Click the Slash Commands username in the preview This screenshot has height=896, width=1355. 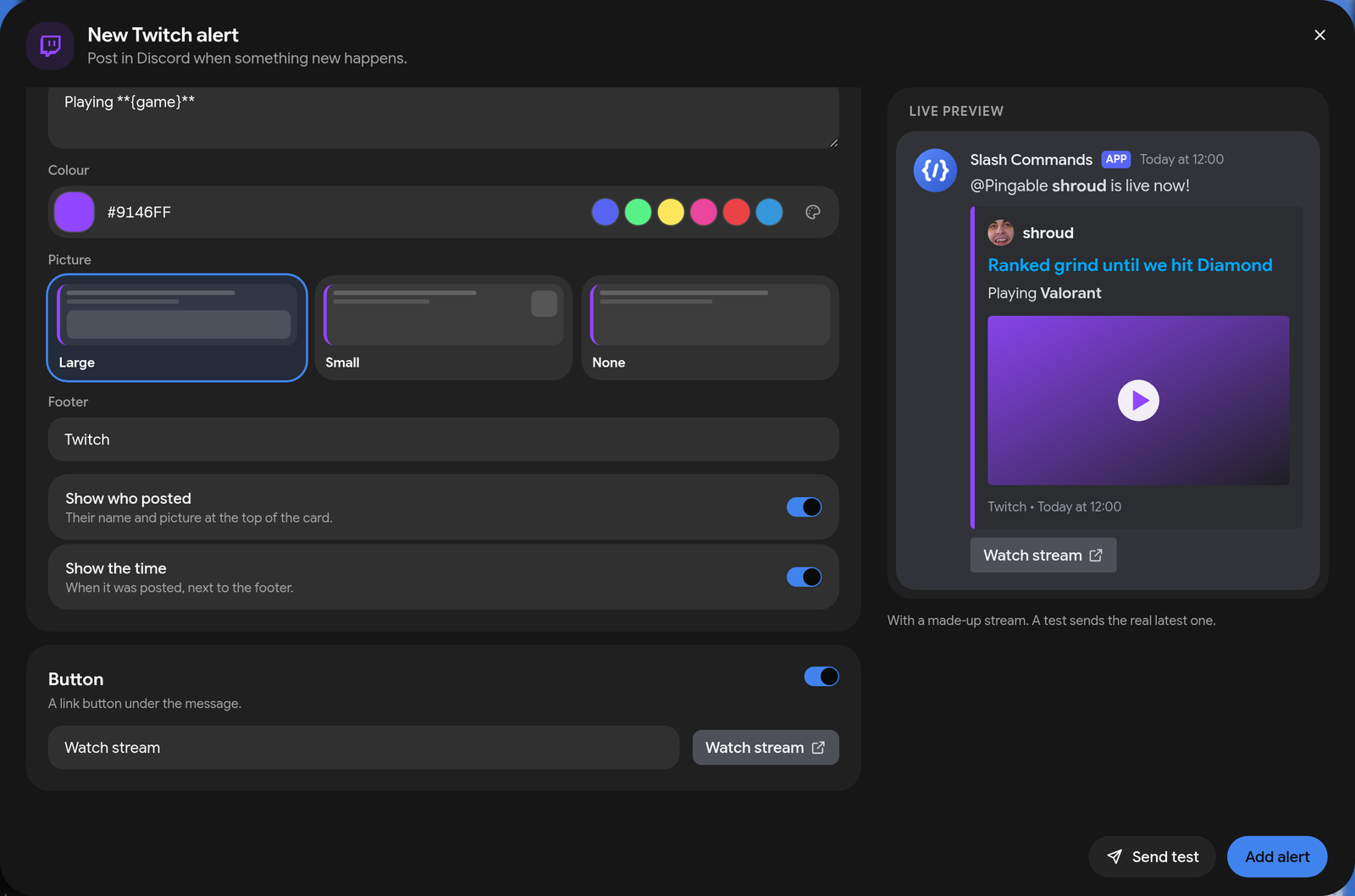click(1031, 159)
